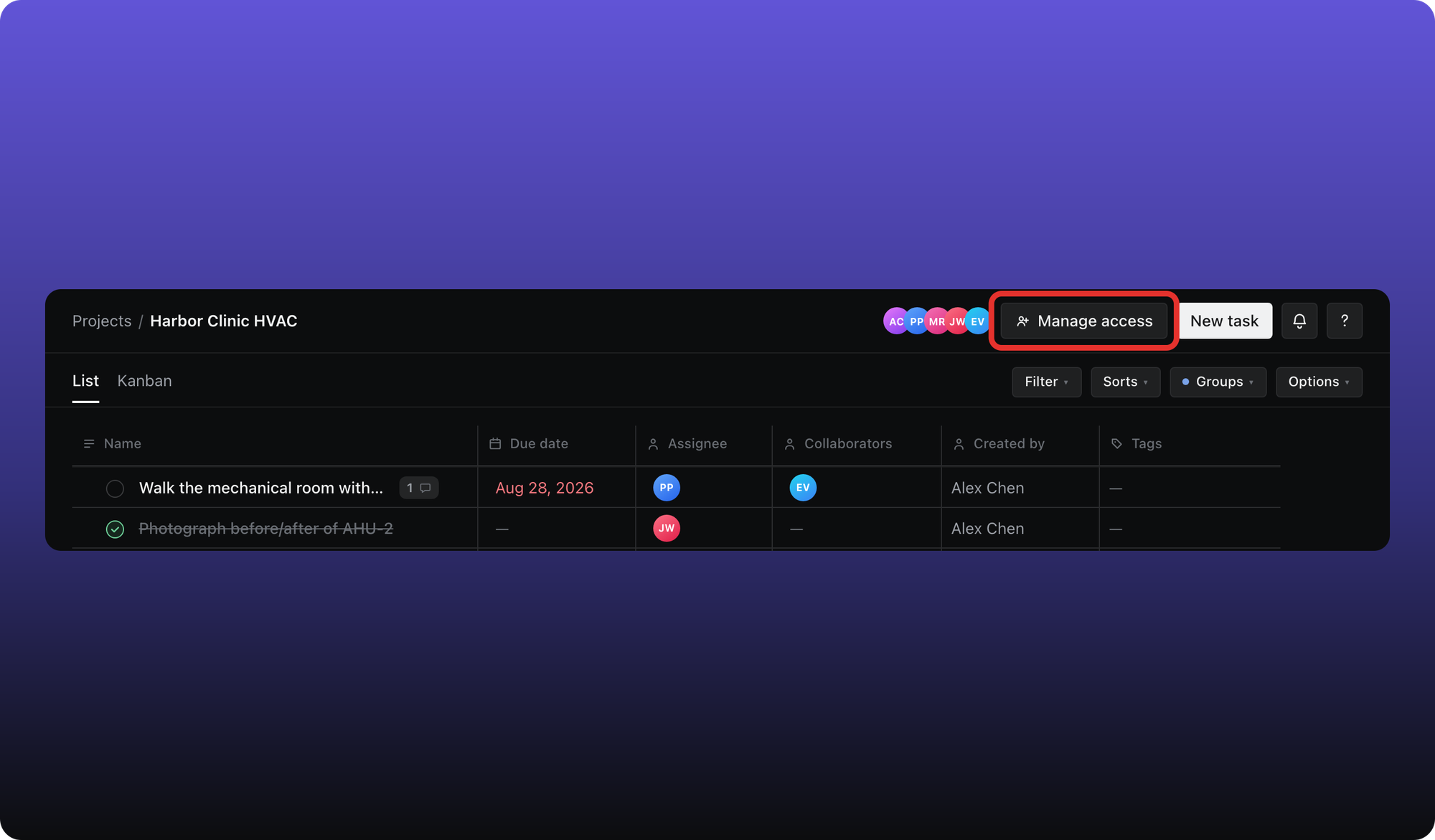Image resolution: width=1435 pixels, height=840 pixels.
Task: Open the Sorts dropdown
Action: click(x=1125, y=382)
